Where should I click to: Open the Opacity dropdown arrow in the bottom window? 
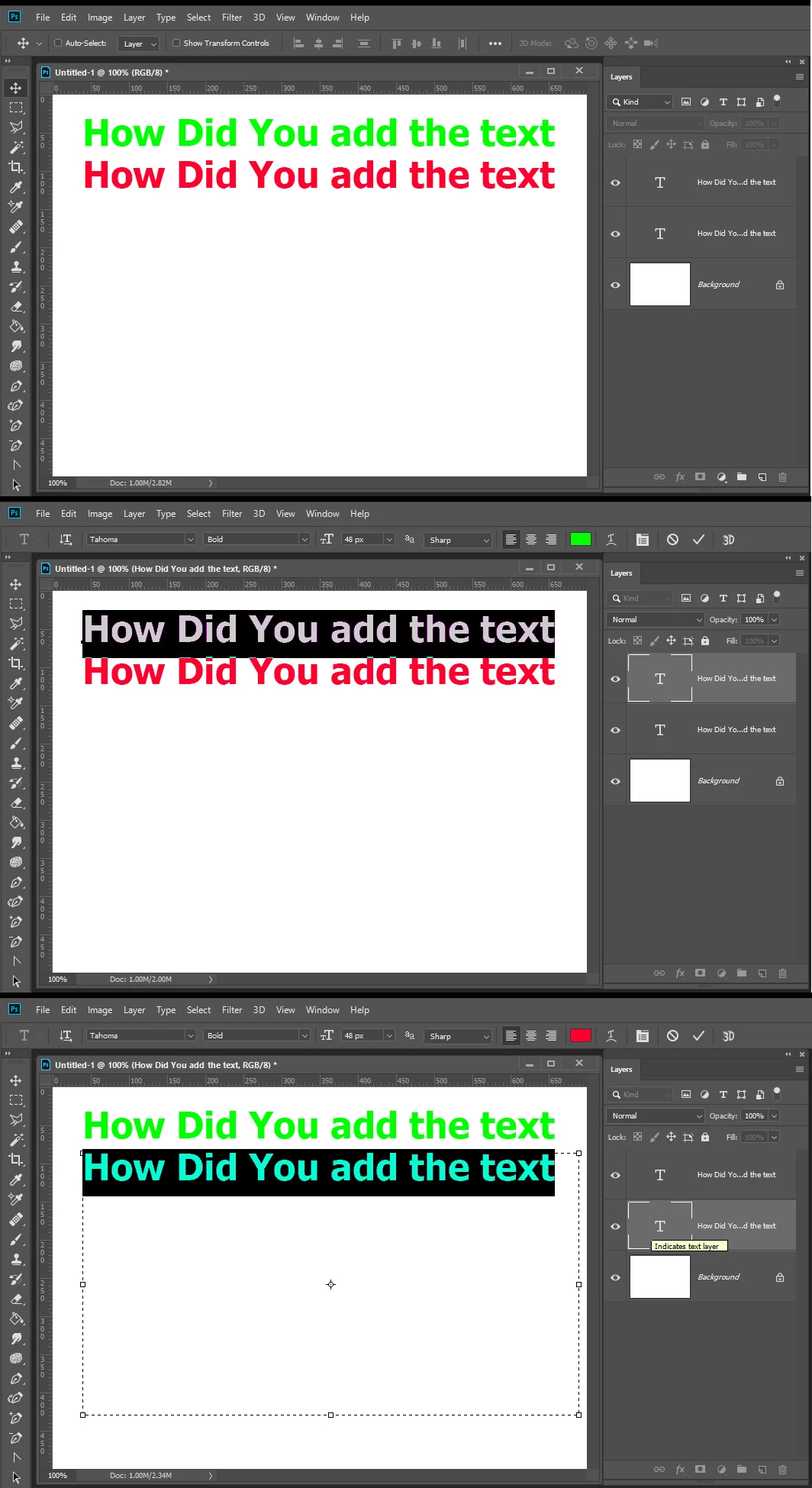(x=774, y=1115)
